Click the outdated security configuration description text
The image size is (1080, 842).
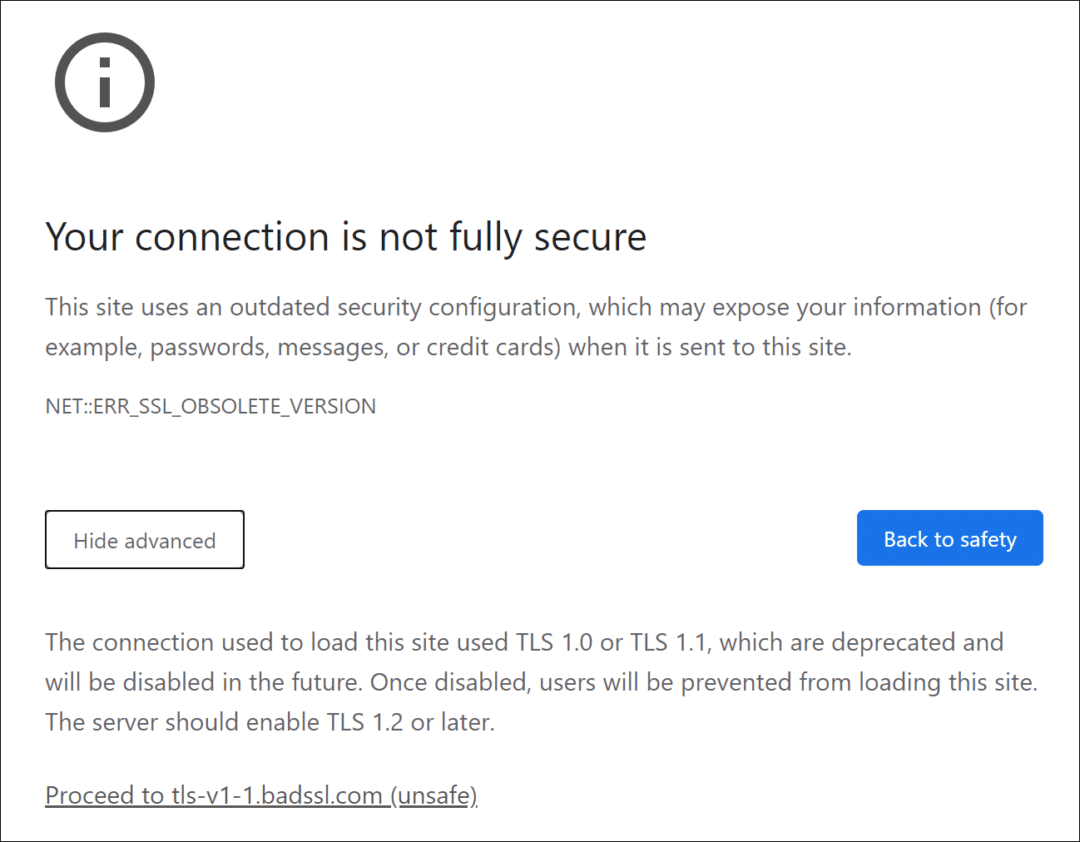pyautogui.click(x=535, y=326)
